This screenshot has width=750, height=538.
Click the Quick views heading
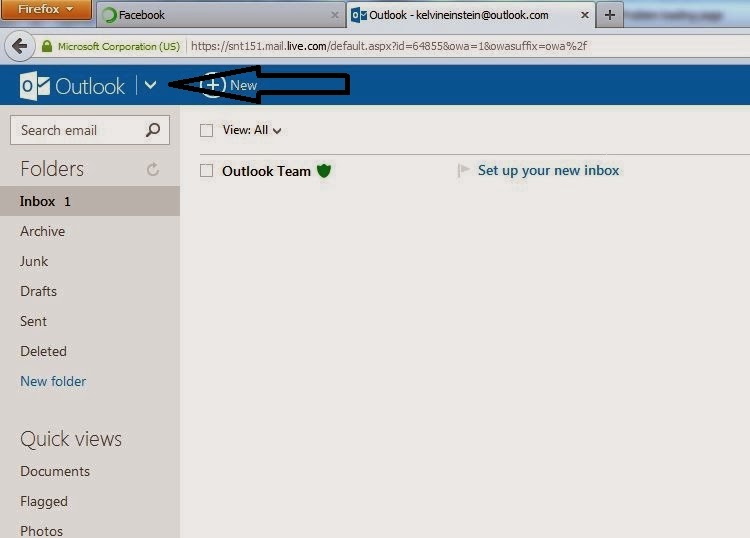point(71,439)
